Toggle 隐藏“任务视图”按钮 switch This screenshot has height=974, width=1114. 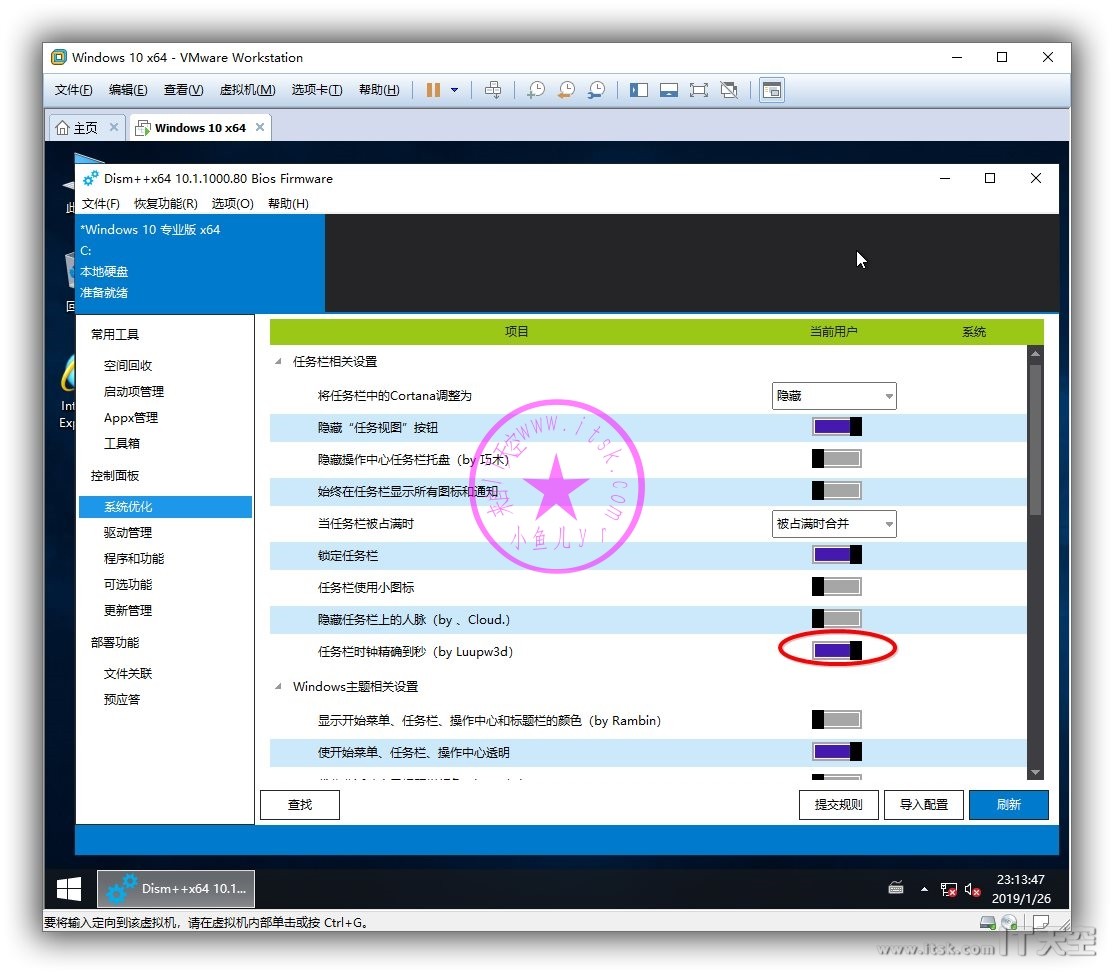click(x=837, y=427)
